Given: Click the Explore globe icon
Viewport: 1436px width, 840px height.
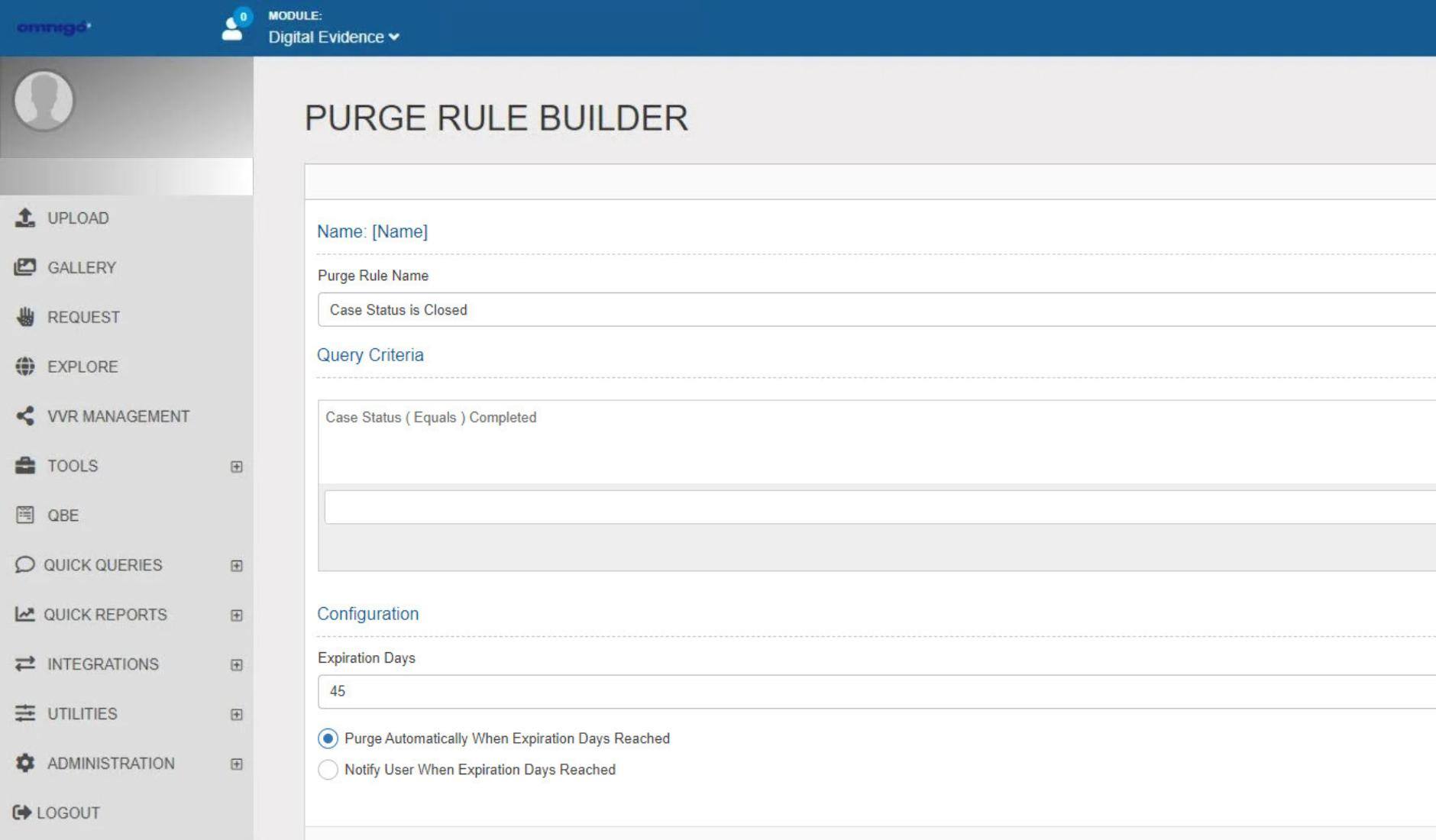Looking at the screenshot, I should 25,367.
